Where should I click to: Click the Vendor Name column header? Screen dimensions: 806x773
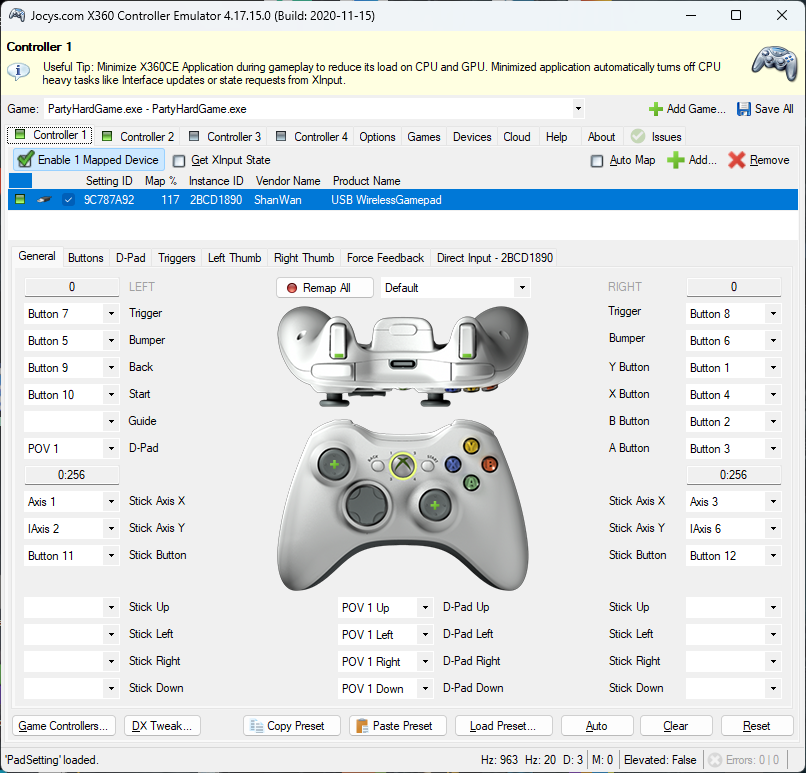click(x=288, y=181)
